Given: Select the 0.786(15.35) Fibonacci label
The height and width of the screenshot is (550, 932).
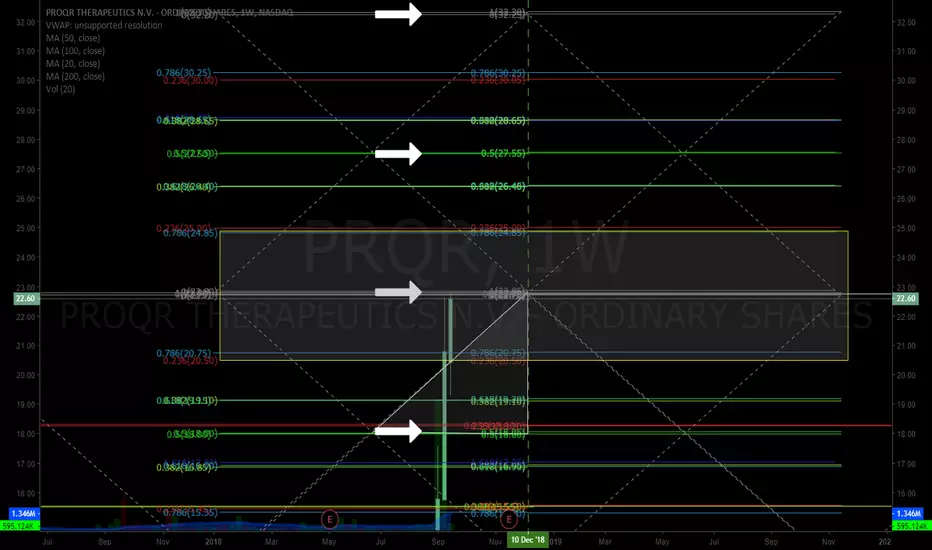Looking at the screenshot, I should click(x=190, y=513).
